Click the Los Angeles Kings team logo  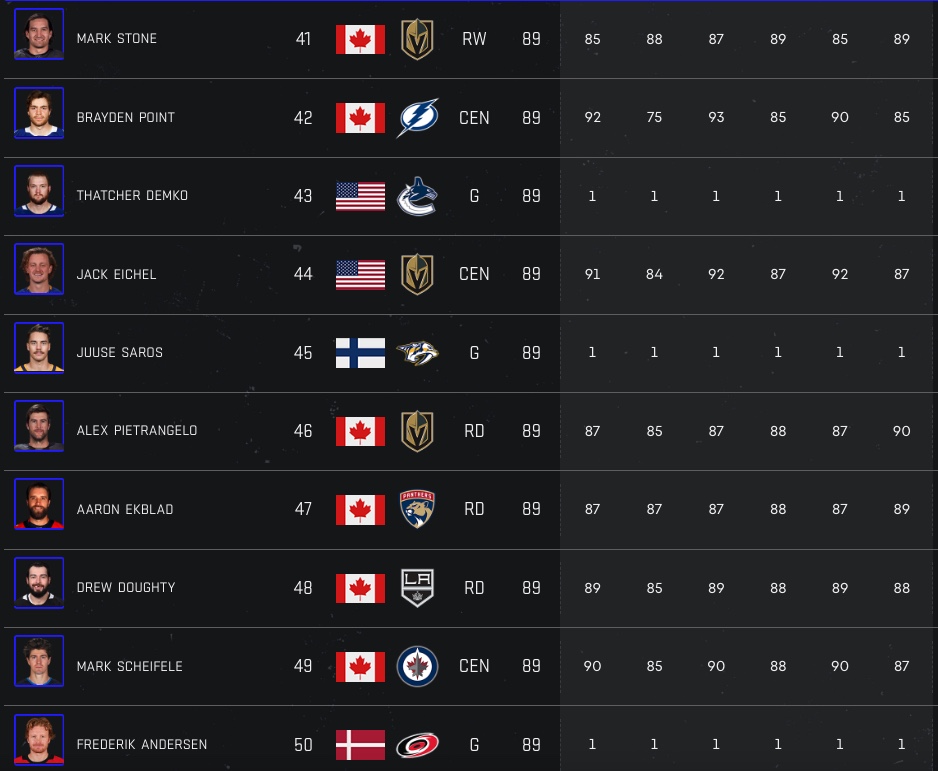pyautogui.click(x=417, y=587)
